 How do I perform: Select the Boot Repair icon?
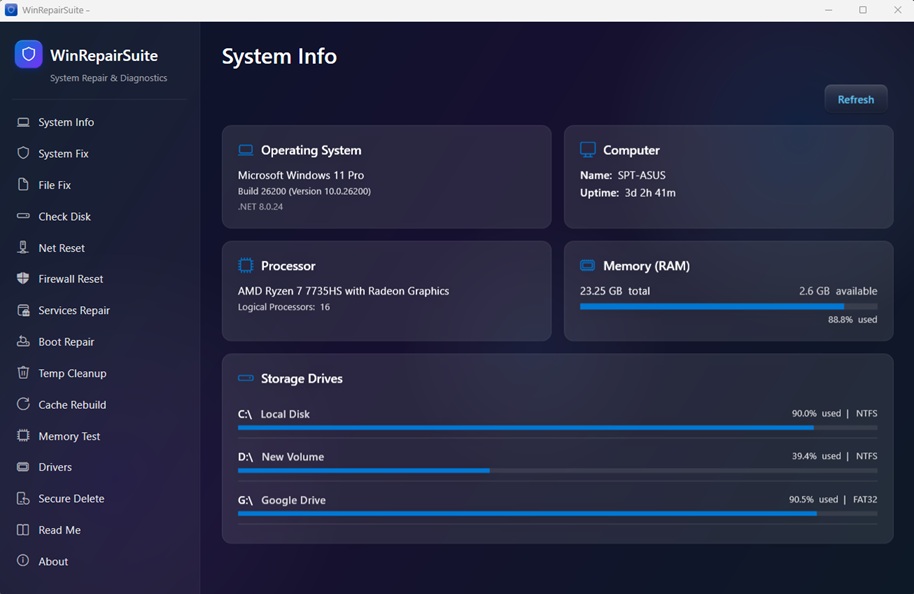click(x=22, y=341)
